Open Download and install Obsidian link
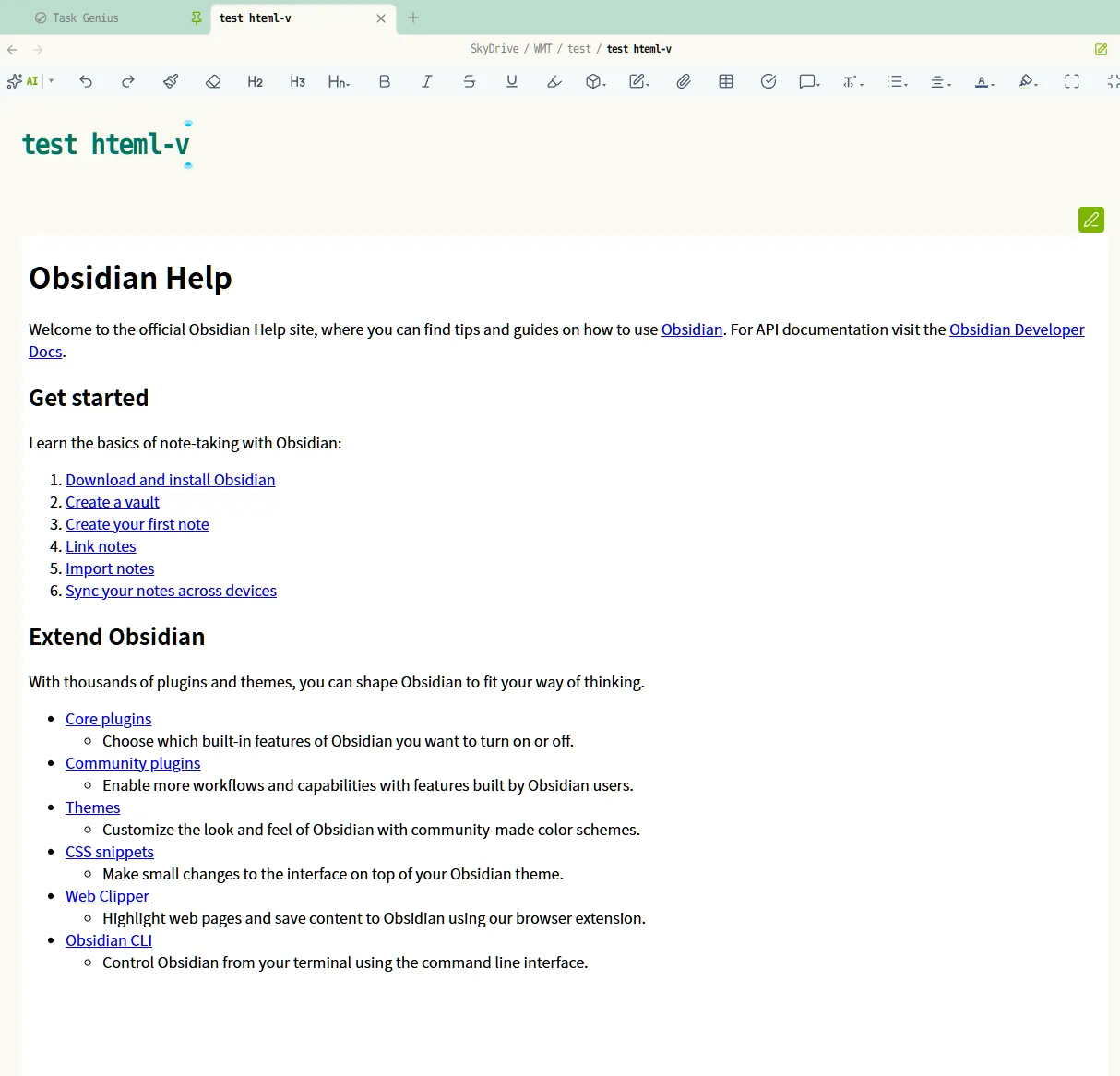Screen dimensions: 1120x1076 pyautogui.click(x=170, y=480)
